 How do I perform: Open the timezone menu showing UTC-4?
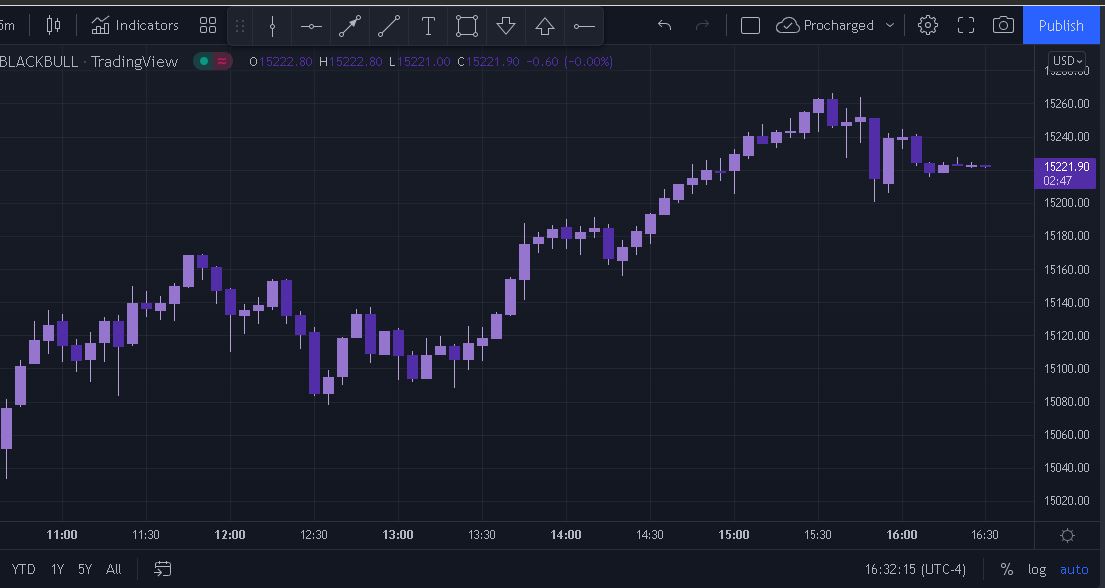coord(915,569)
